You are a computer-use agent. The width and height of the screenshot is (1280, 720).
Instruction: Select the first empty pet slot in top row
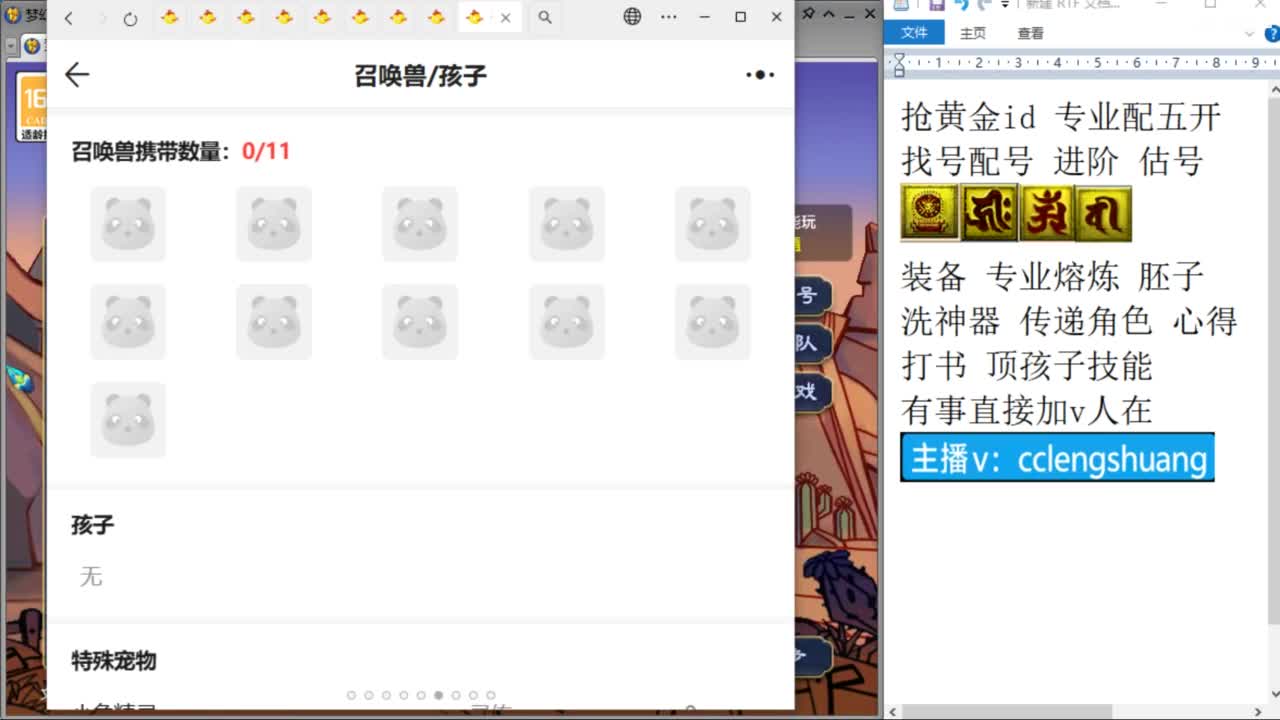[128, 224]
